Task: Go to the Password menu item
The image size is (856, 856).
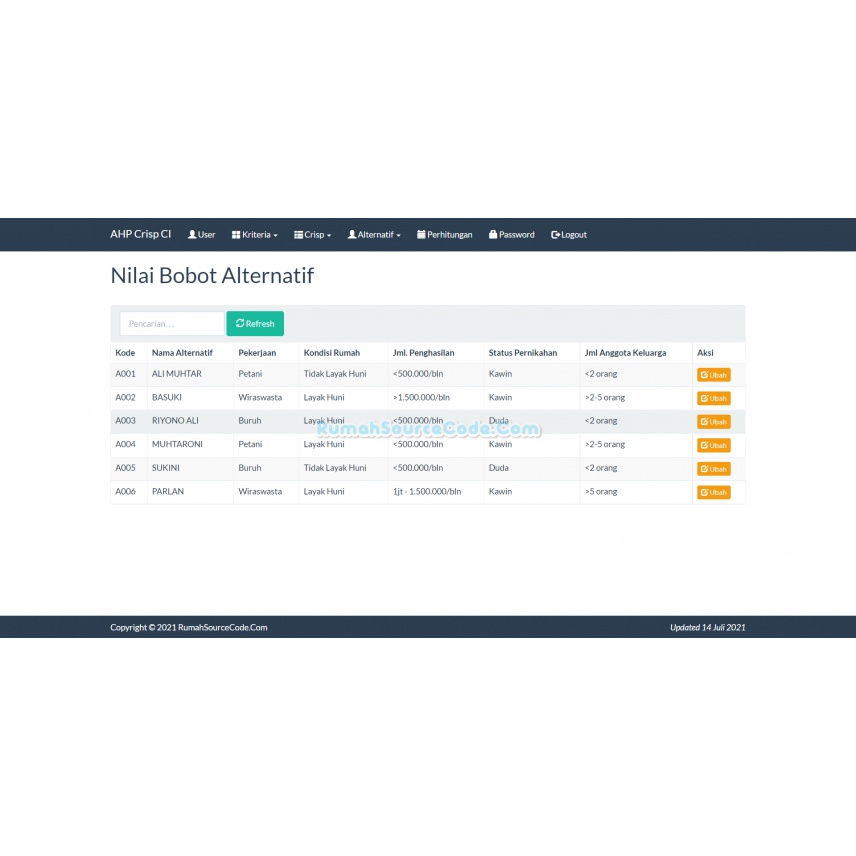Action: click(x=512, y=235)
